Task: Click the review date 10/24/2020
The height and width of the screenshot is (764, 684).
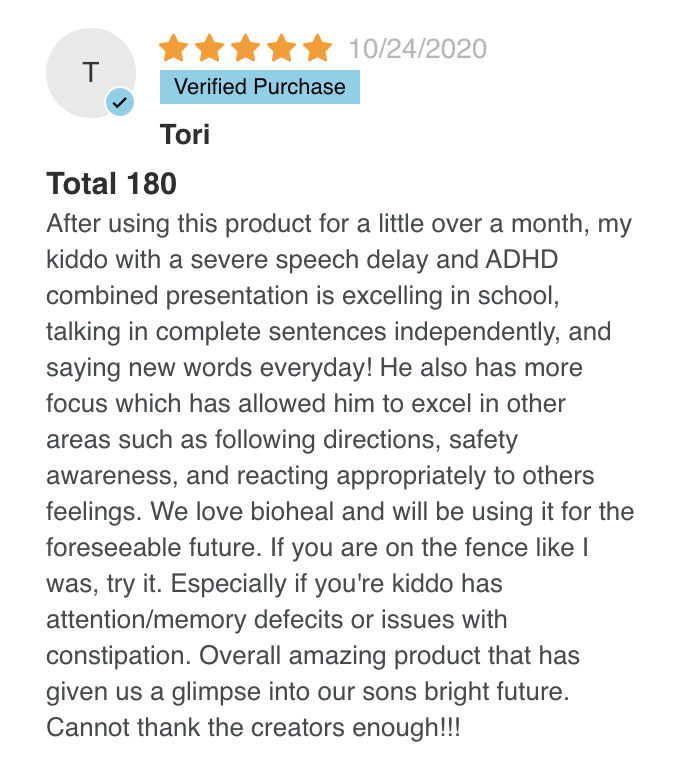Action: tap(418, 49)
